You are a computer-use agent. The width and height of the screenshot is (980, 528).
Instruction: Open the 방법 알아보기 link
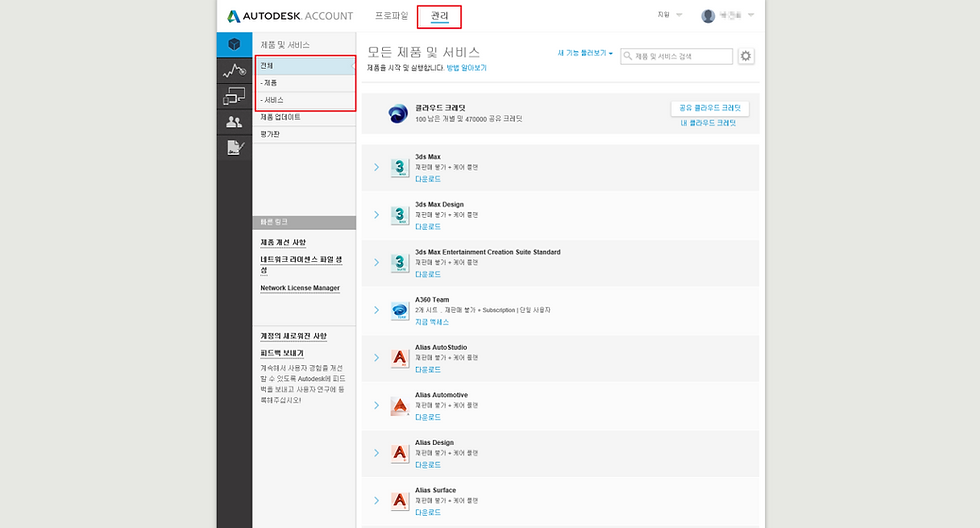click(466, 68)
